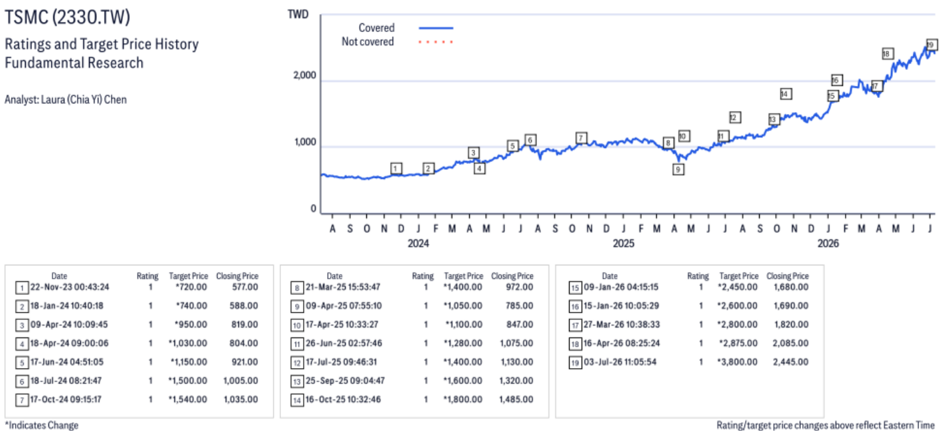This screenshot has height=431, width=941.
Task: Click target price "*1,030.00"
Action: coord(188,343)
